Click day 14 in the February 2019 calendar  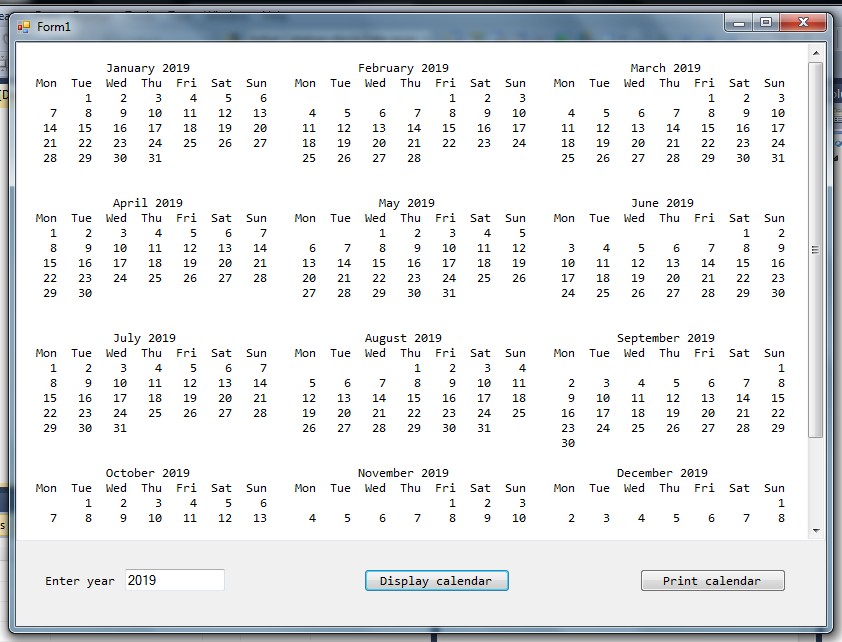[x=414, y=128]
